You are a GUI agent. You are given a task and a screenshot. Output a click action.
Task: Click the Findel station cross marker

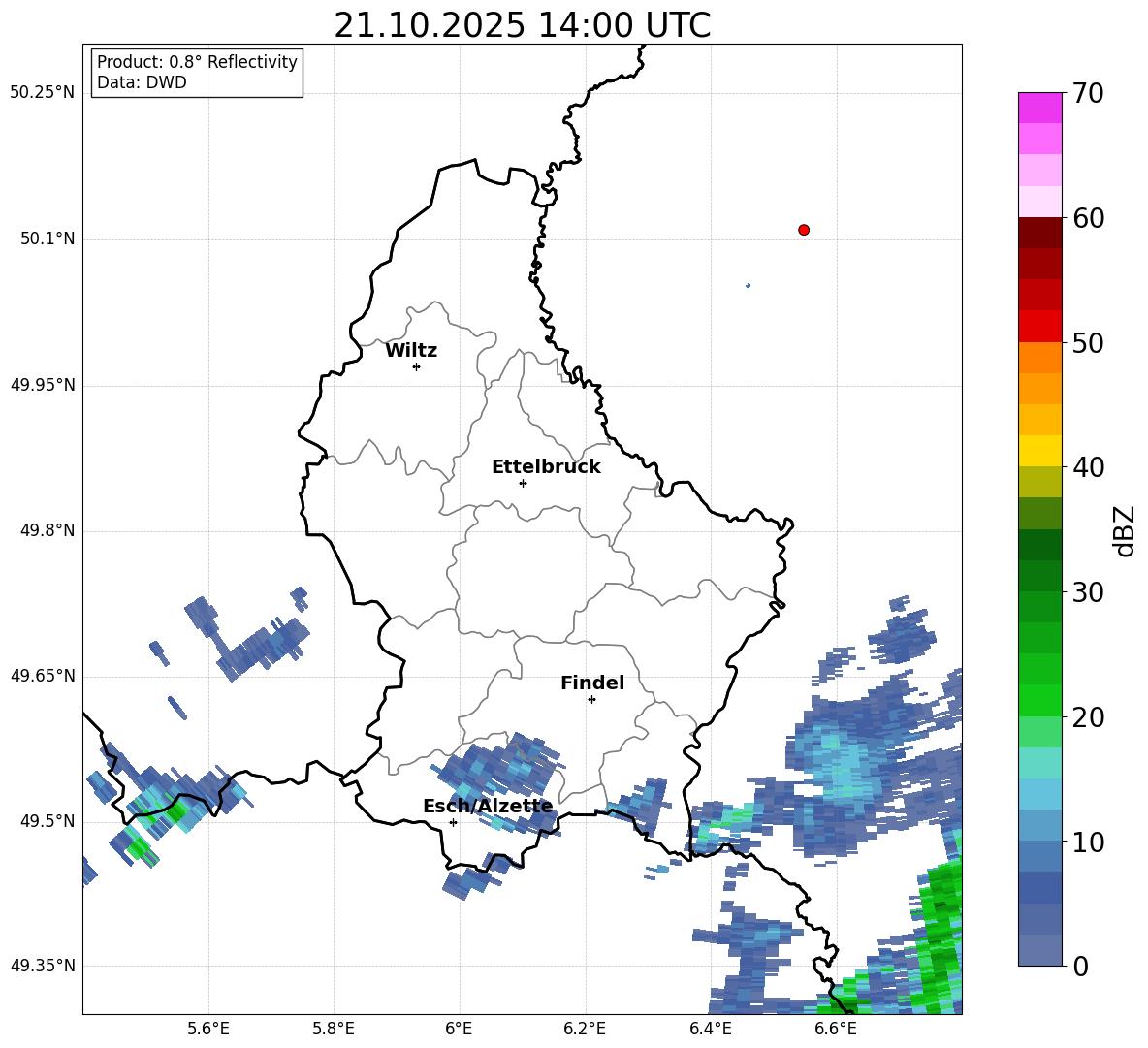(591, 700)
